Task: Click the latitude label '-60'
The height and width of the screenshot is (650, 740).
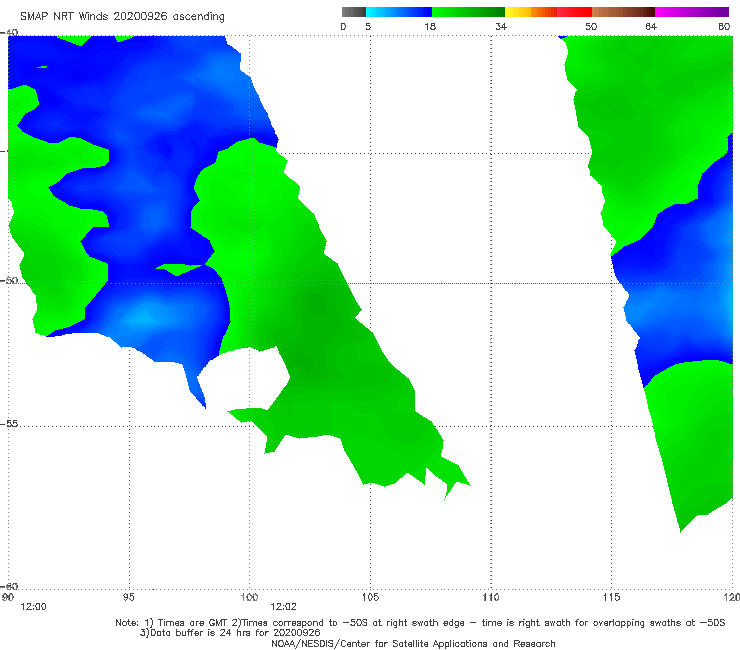Action: (9, 586)
